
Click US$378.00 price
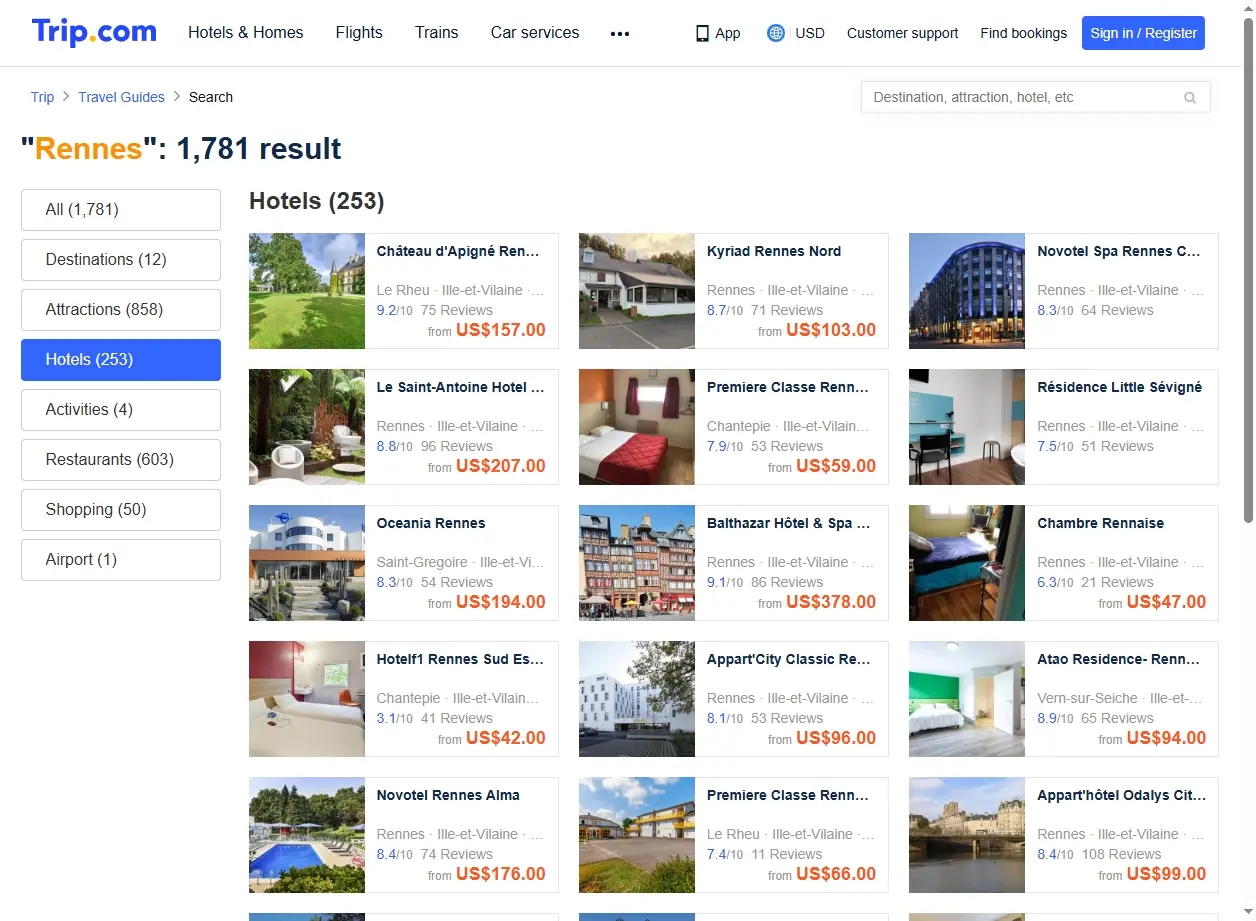831,602
